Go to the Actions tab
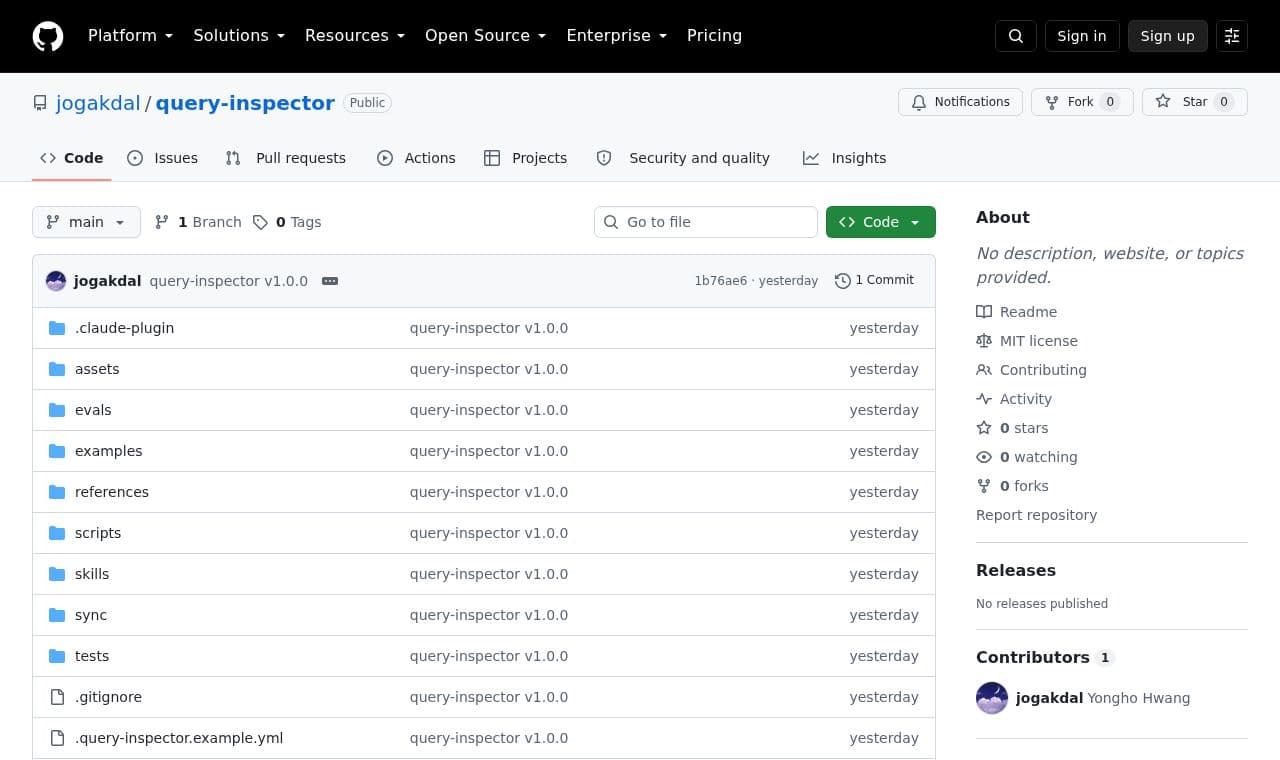The height and width of the screenshot is (760, 1280). [416, 158]
